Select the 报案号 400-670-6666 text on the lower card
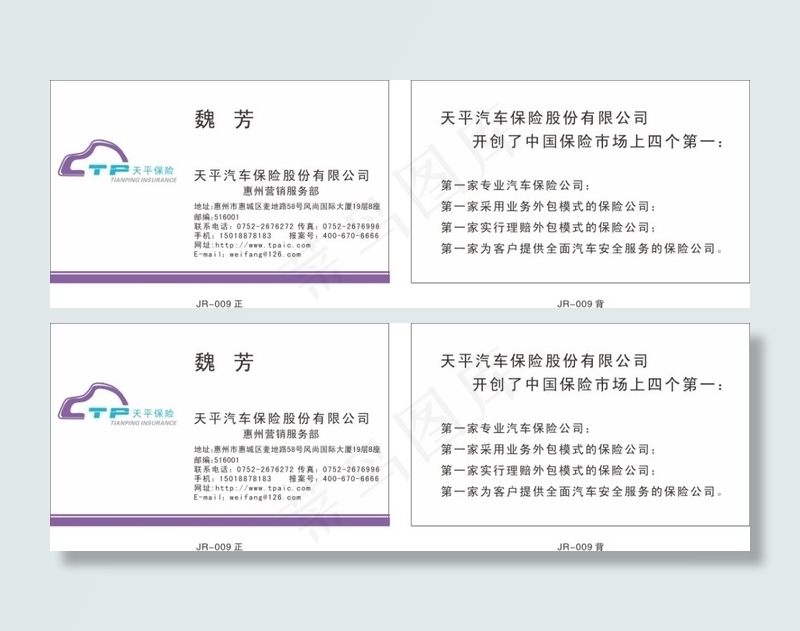This screenshot has height=631, width=800. pos(334,478)
